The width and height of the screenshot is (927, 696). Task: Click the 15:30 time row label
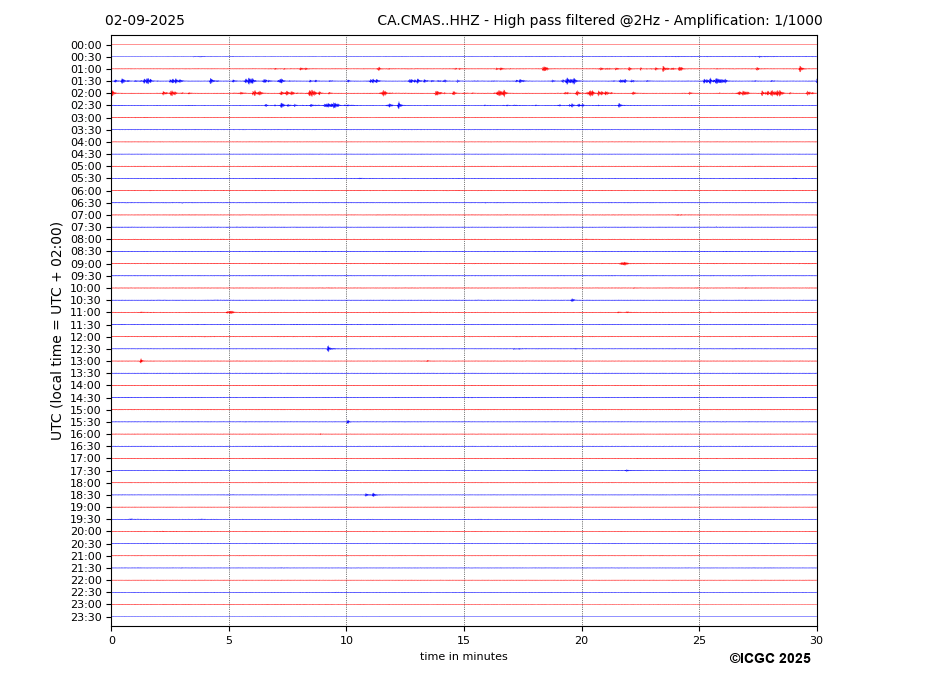(x=86, y=422)
